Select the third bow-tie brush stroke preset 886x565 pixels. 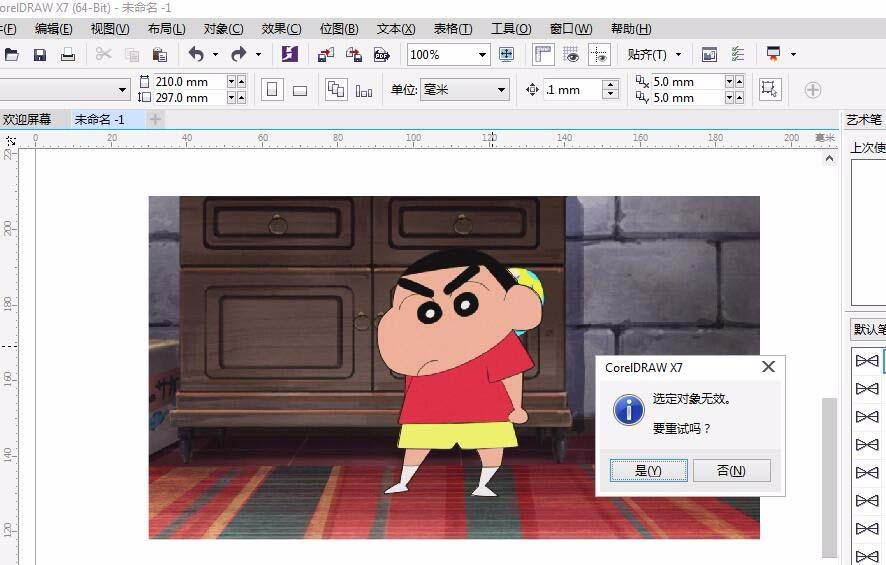[867, 416]
